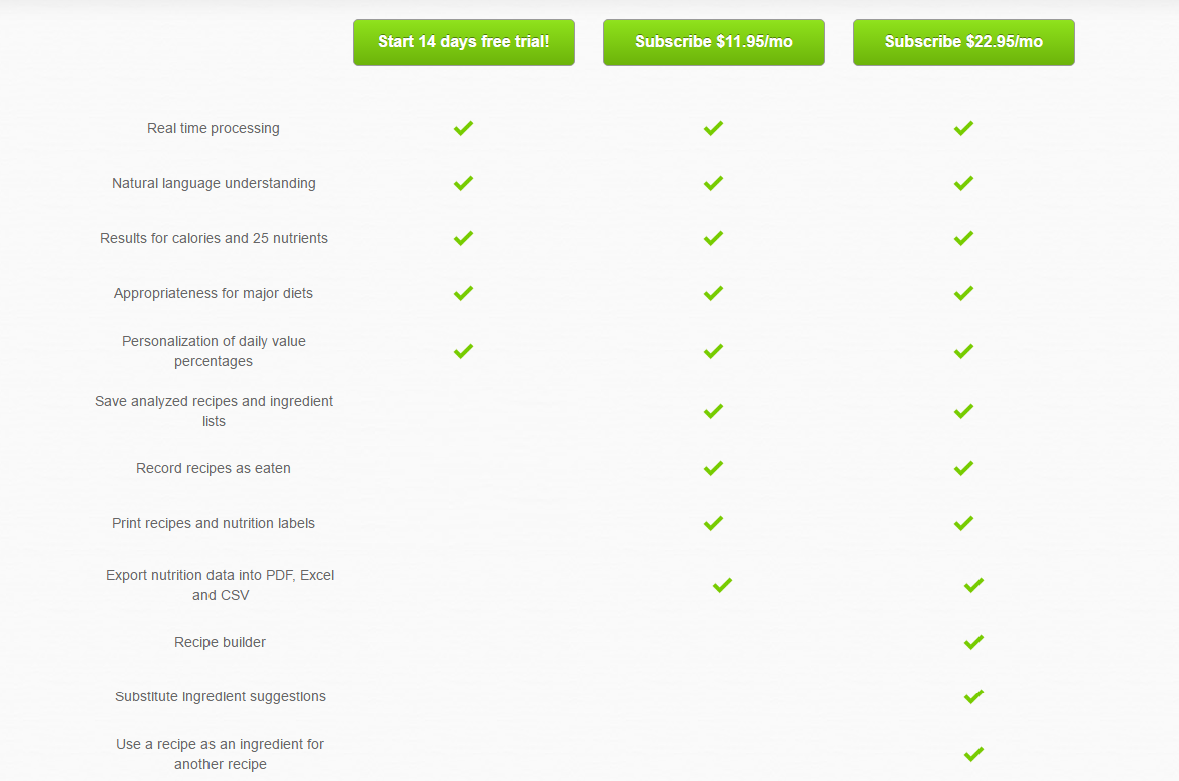
Task: Click $11.95 checkmark for Print recipes and nutrition labels
Action: tap(714, 523)
